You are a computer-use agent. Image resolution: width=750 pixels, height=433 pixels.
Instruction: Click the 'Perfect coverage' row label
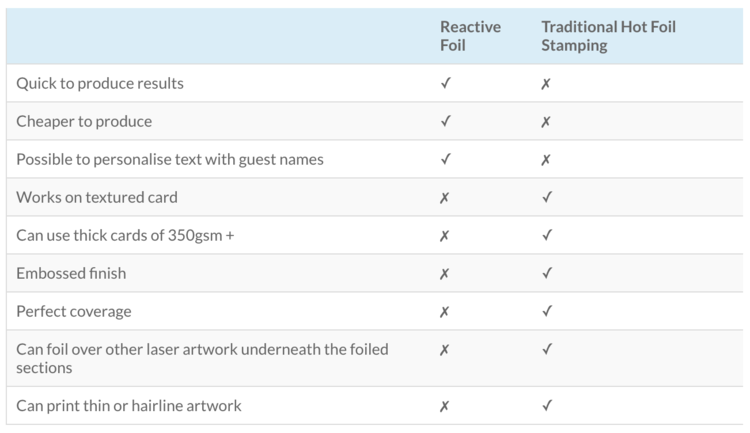[x=74, y=312]
